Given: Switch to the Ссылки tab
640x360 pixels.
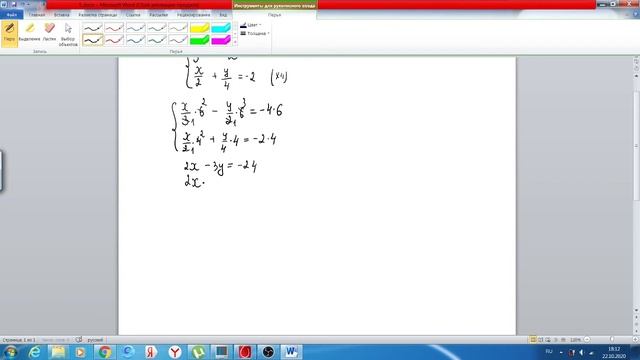Looking at the screenshot, I should (133, 15).
